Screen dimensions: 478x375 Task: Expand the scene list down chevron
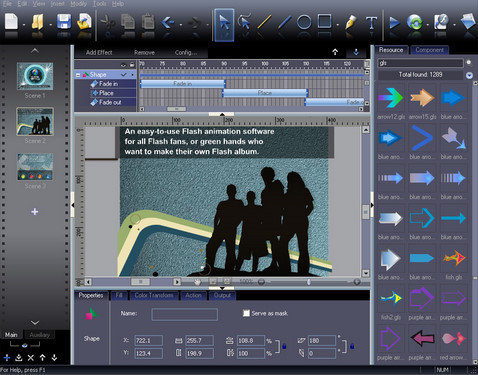click(35, 322)
